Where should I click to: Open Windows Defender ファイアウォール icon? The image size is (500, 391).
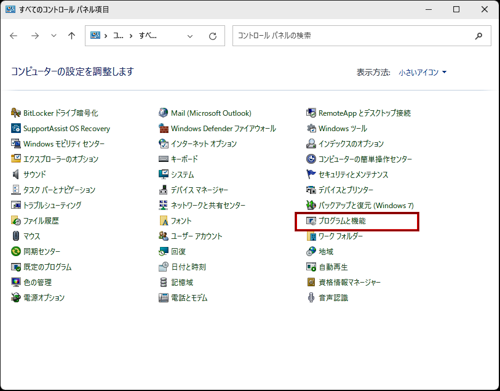(x=163, y=128)
